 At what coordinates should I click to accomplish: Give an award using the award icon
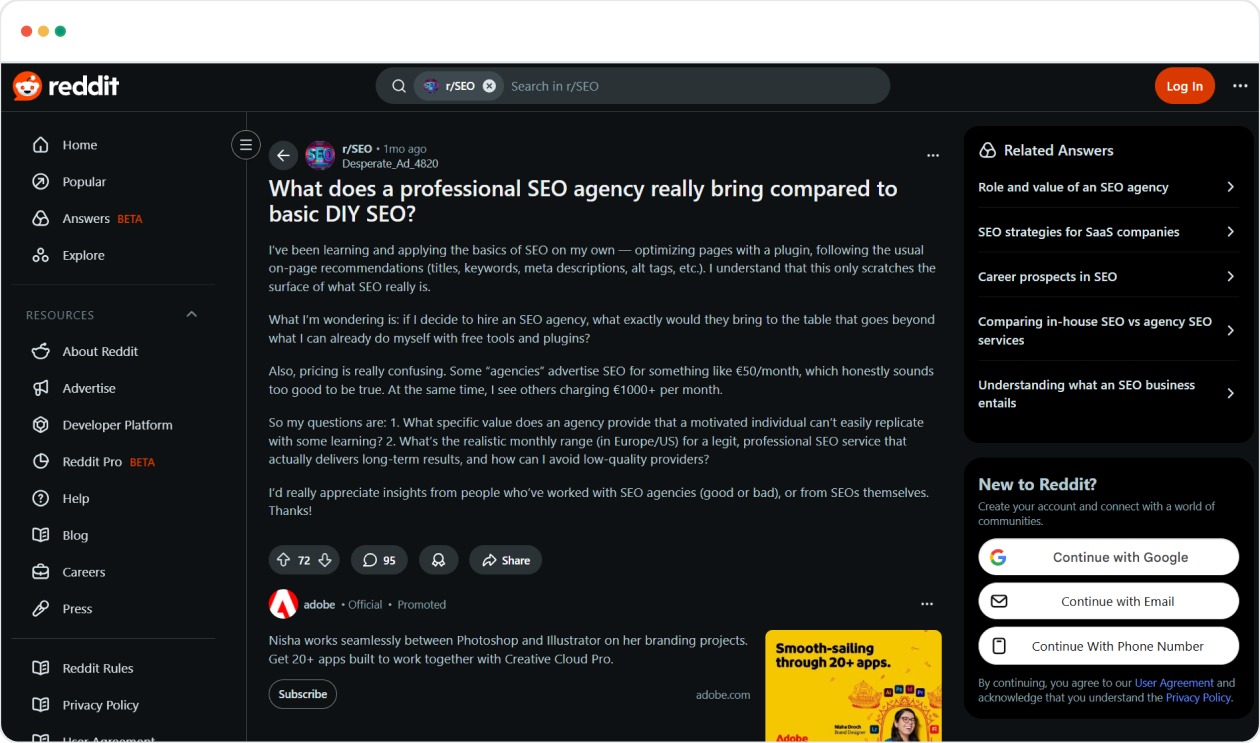click(438, 560)
